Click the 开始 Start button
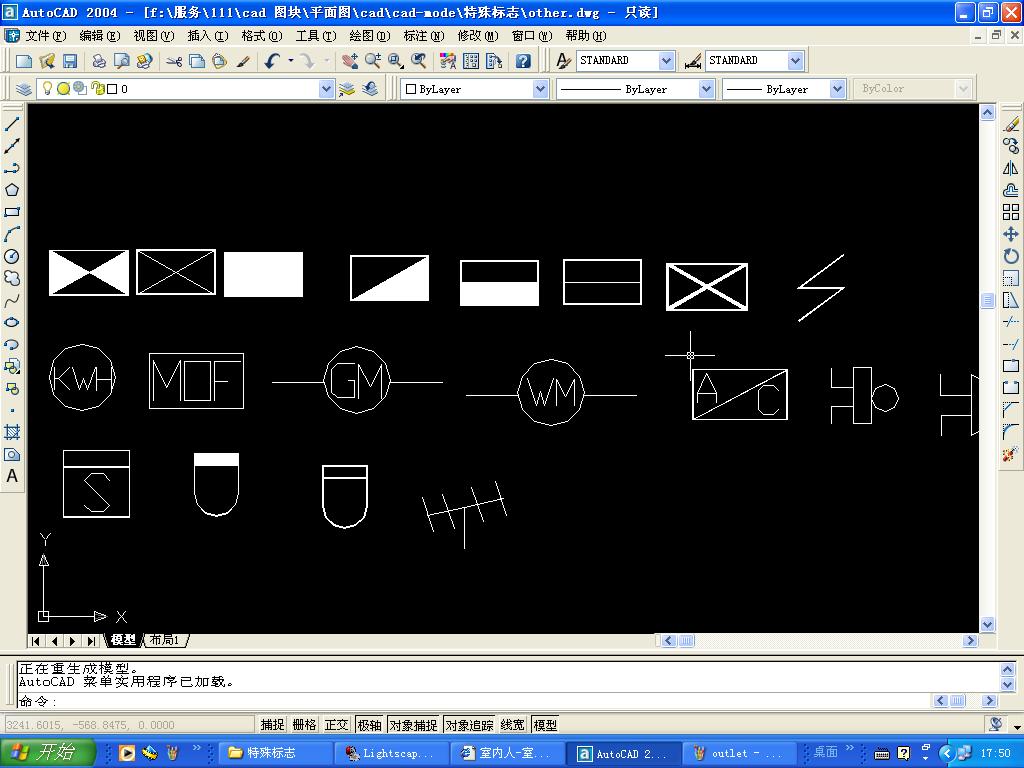The image size is (1024, 768). coord(47,753)
